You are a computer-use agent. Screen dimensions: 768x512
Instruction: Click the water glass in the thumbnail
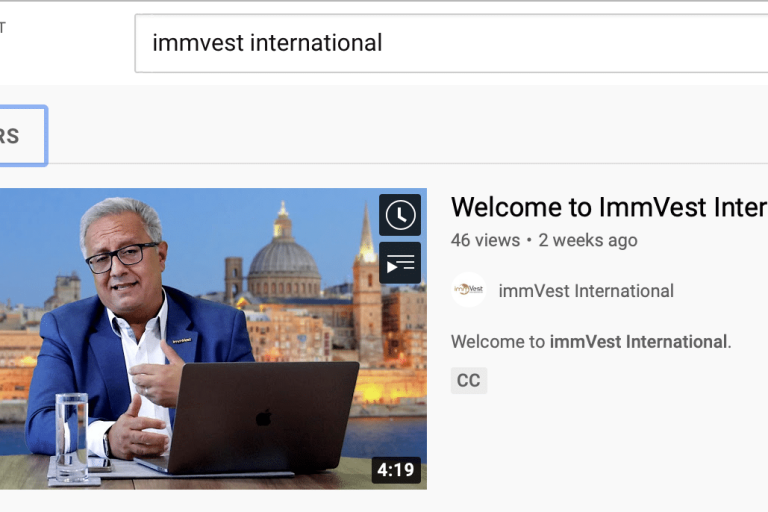pos(72,437)
